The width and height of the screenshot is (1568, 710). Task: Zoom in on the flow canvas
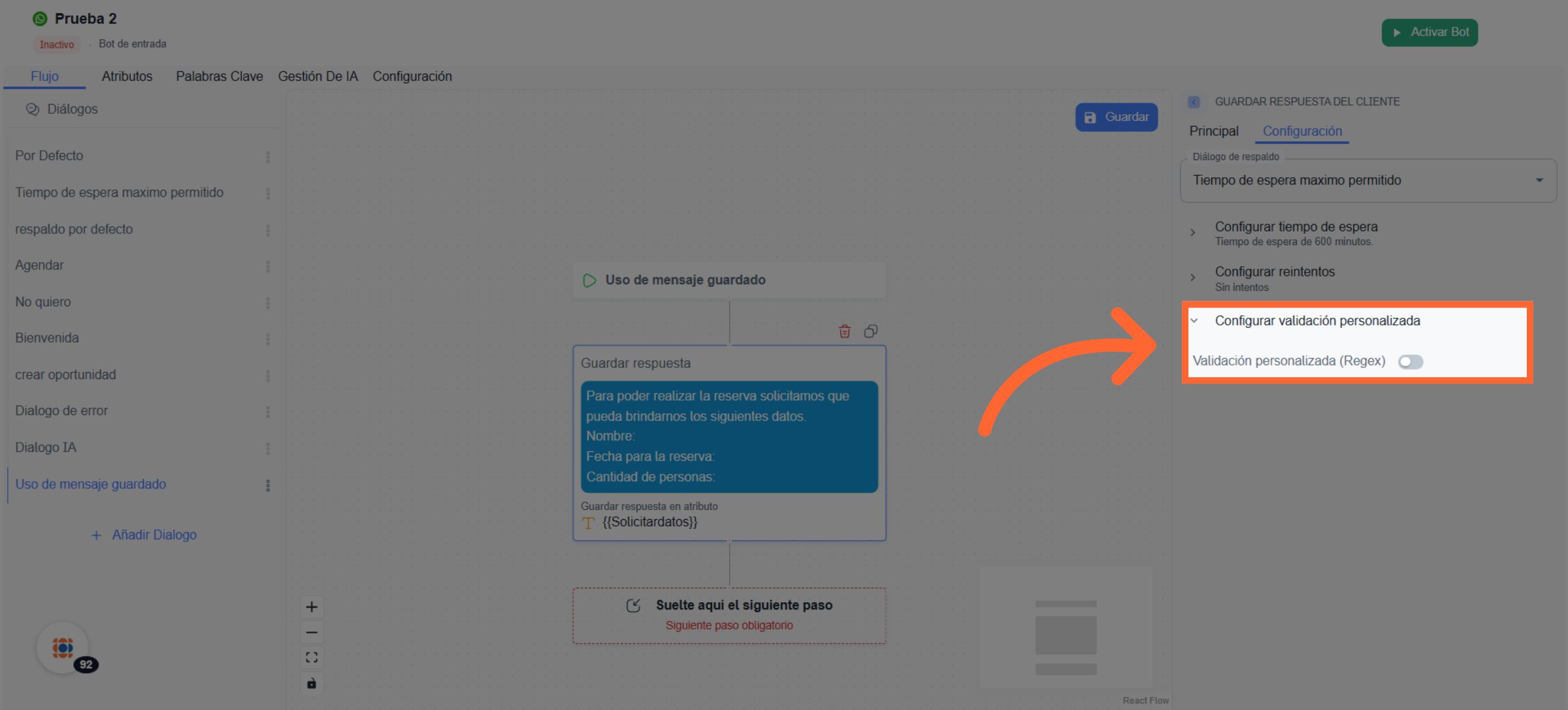tap(312, 607)
